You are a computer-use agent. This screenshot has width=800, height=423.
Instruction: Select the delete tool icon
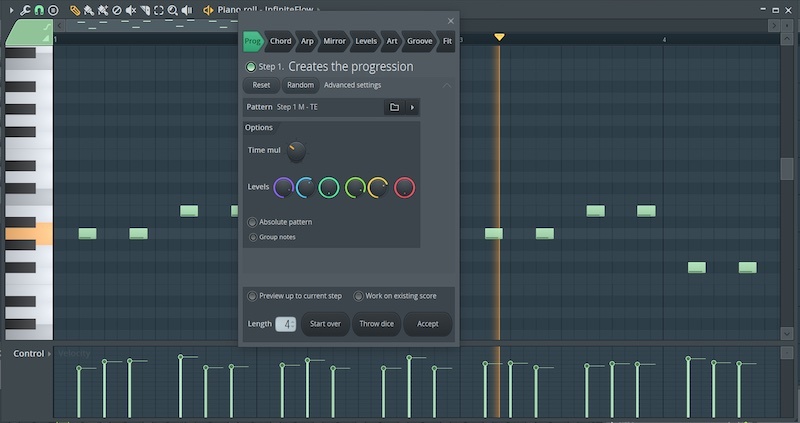pyautogui.click(x=117, y=9)
